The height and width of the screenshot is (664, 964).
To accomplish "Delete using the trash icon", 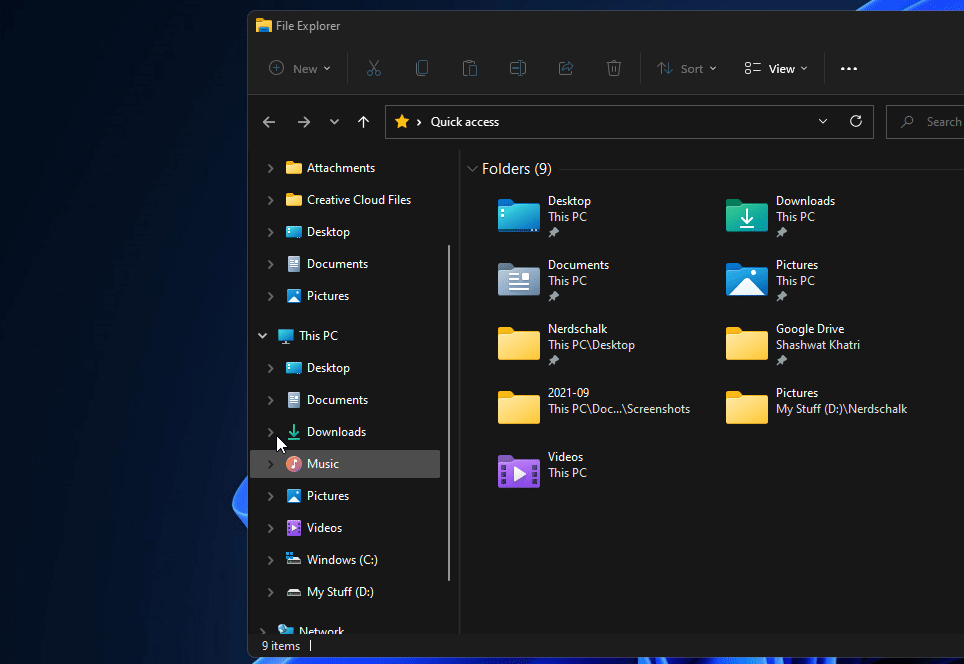I will (x=614, y=68).
